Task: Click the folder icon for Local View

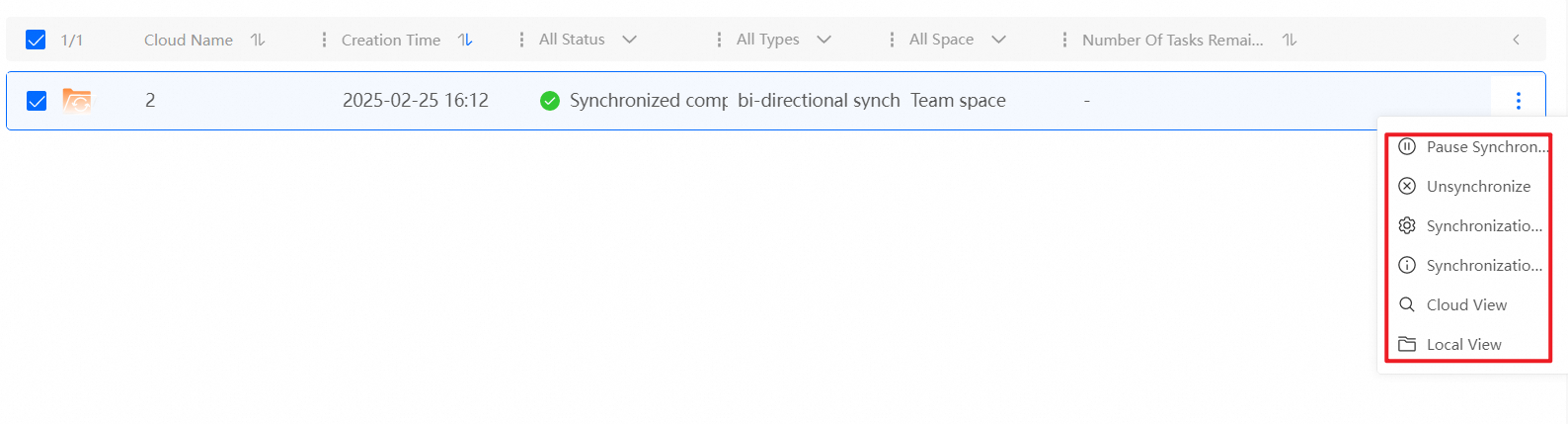Action: 1407,344
